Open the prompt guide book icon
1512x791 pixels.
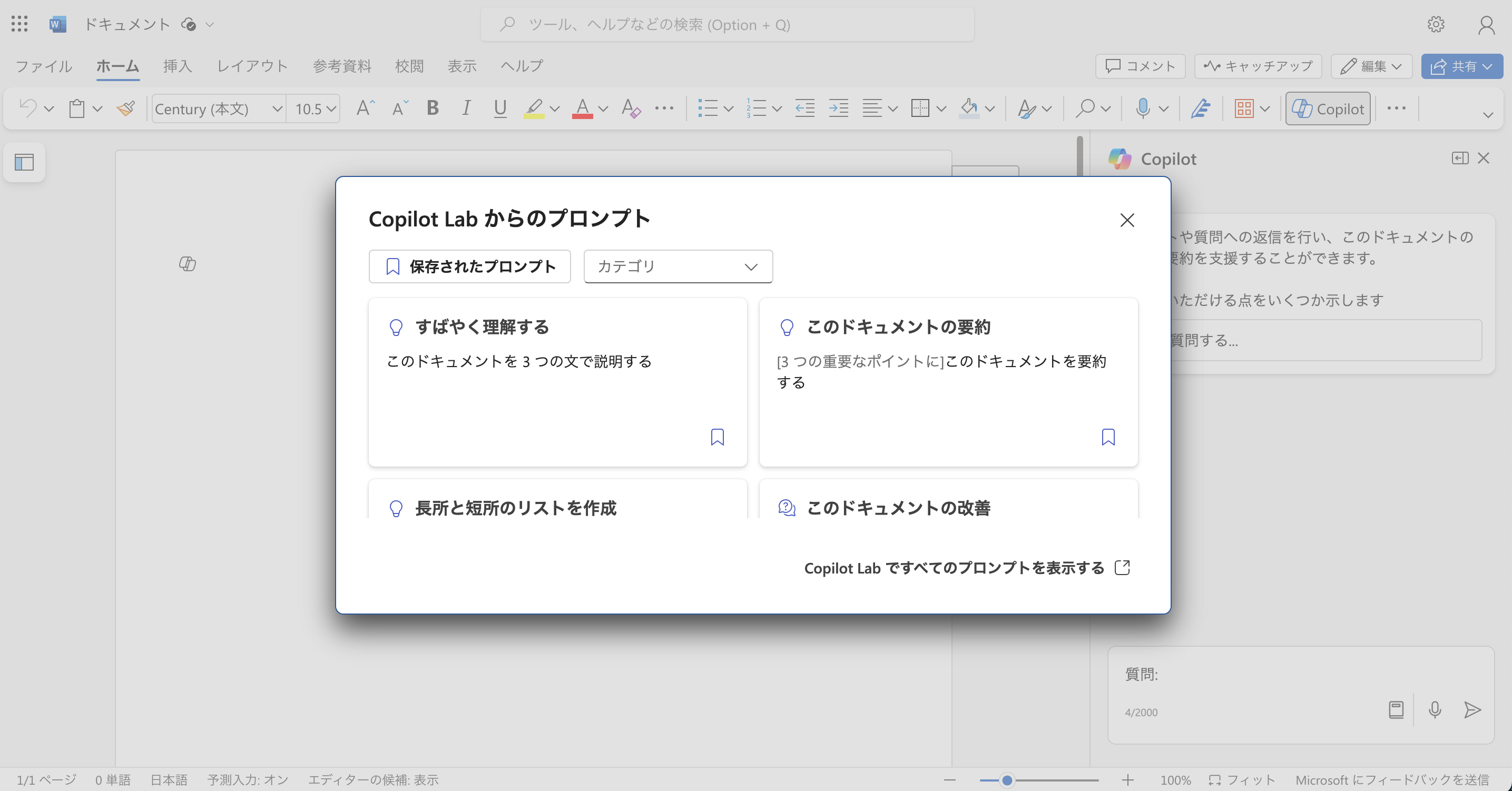(1397, 710)
